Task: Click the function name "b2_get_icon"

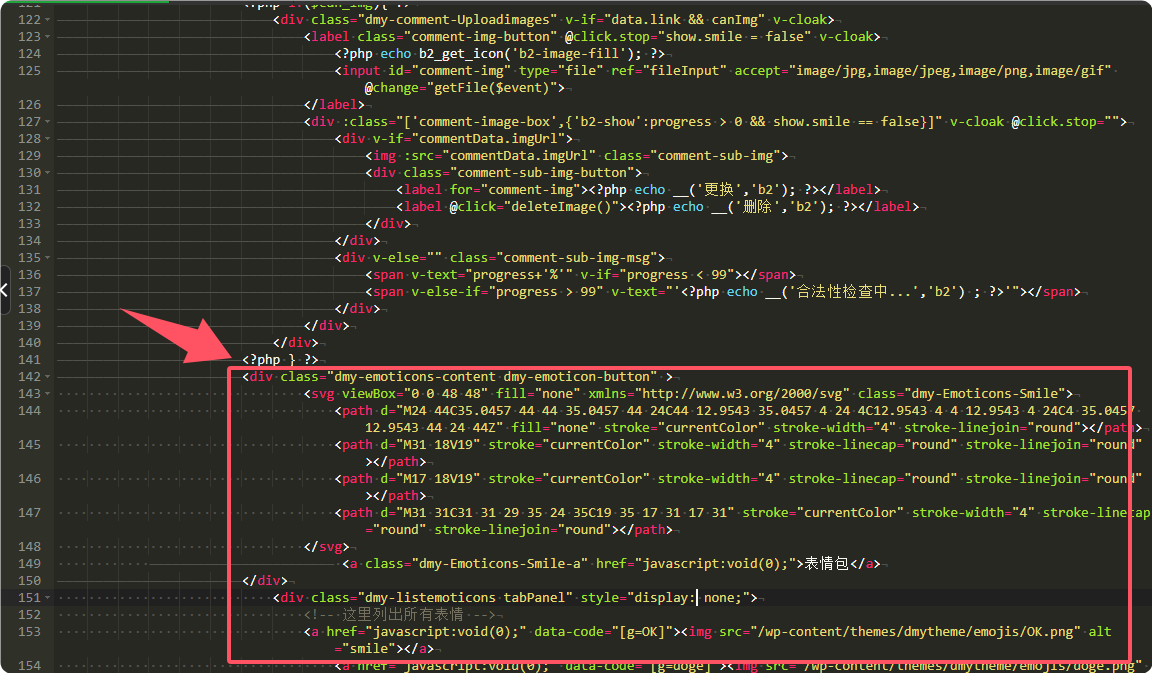Action: click(461, 54)
